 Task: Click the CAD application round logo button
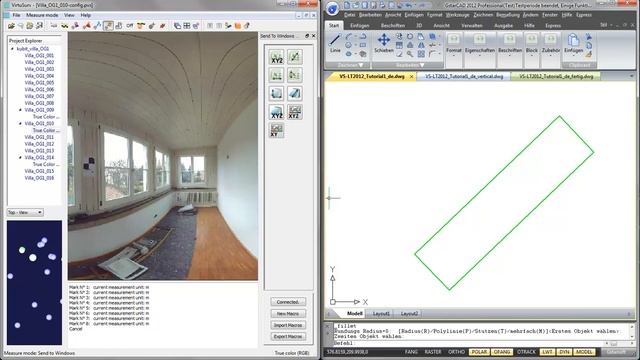(333, 8)
